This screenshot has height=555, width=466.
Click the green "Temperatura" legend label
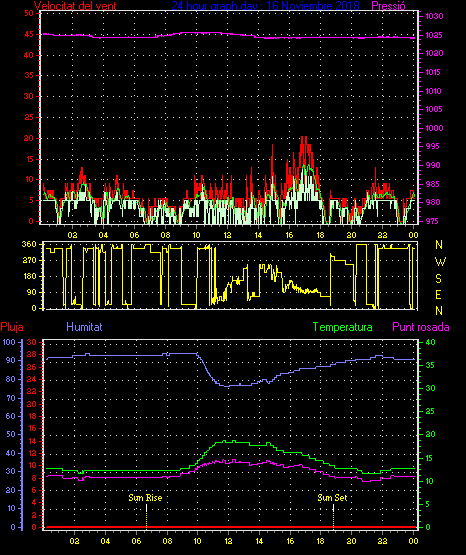click(x=342, y=327)
